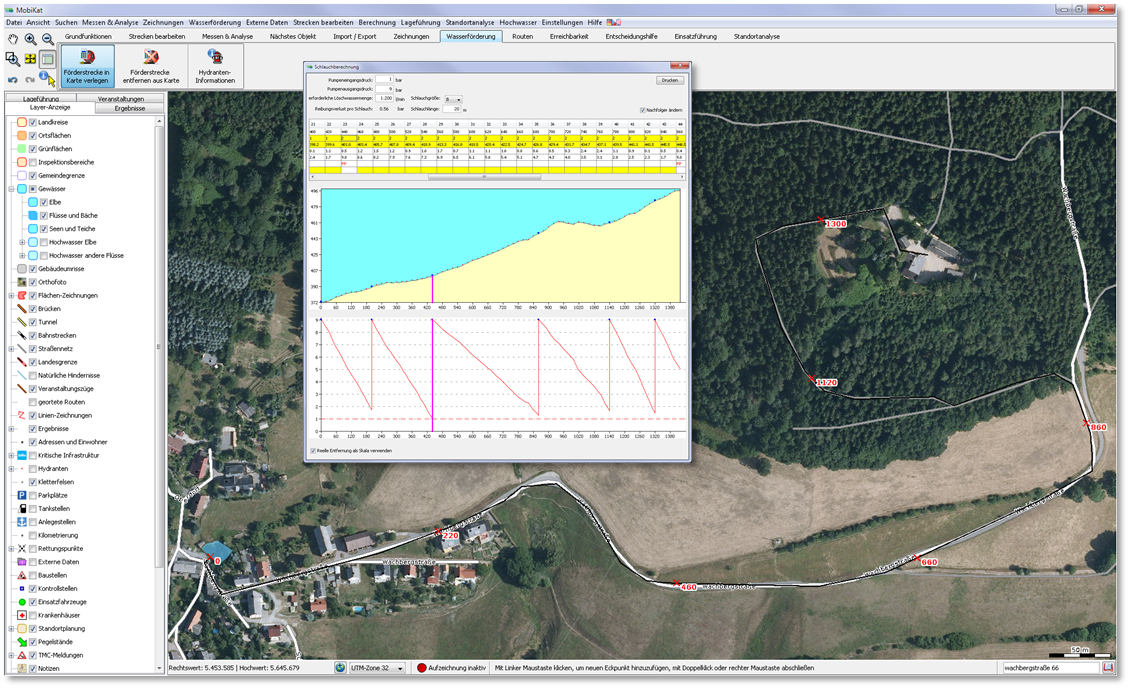
Task: Click the zoom in magnifier icon
Action: (x=30, y=39)
